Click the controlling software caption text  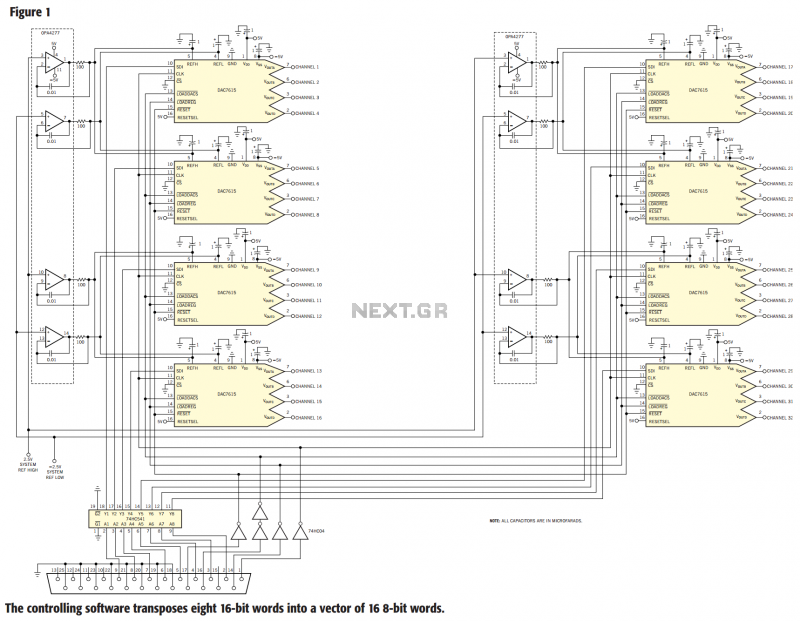click(224, 608)
